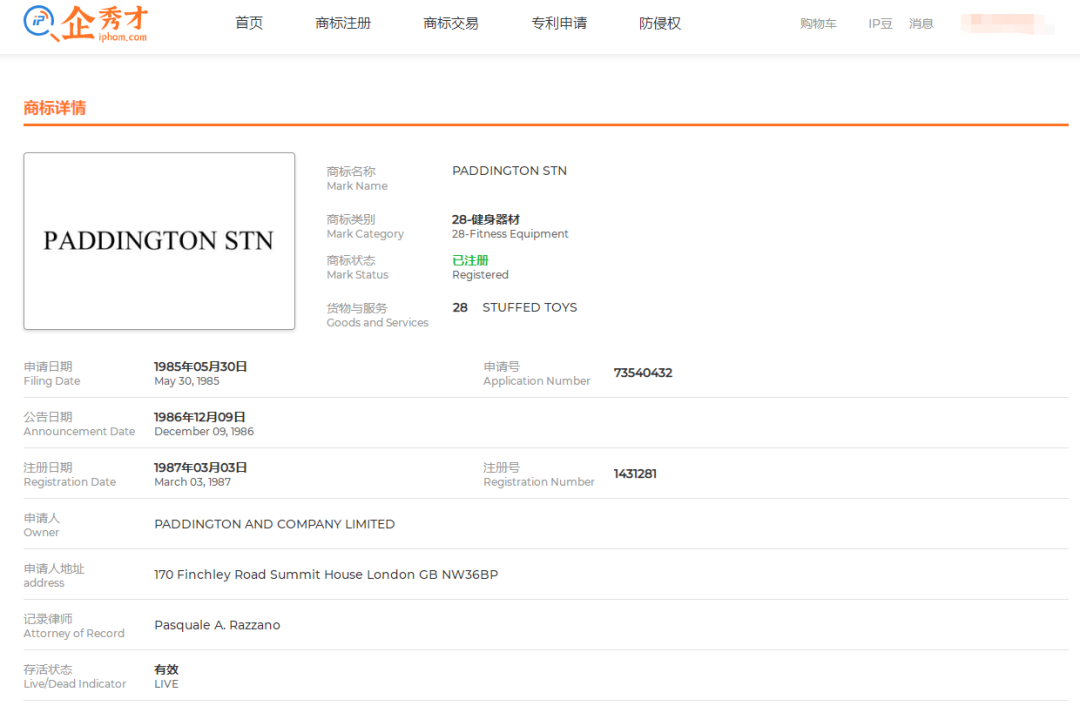Click the Registration Date label
Screen dimensions: 1080x726
[70, 482]
